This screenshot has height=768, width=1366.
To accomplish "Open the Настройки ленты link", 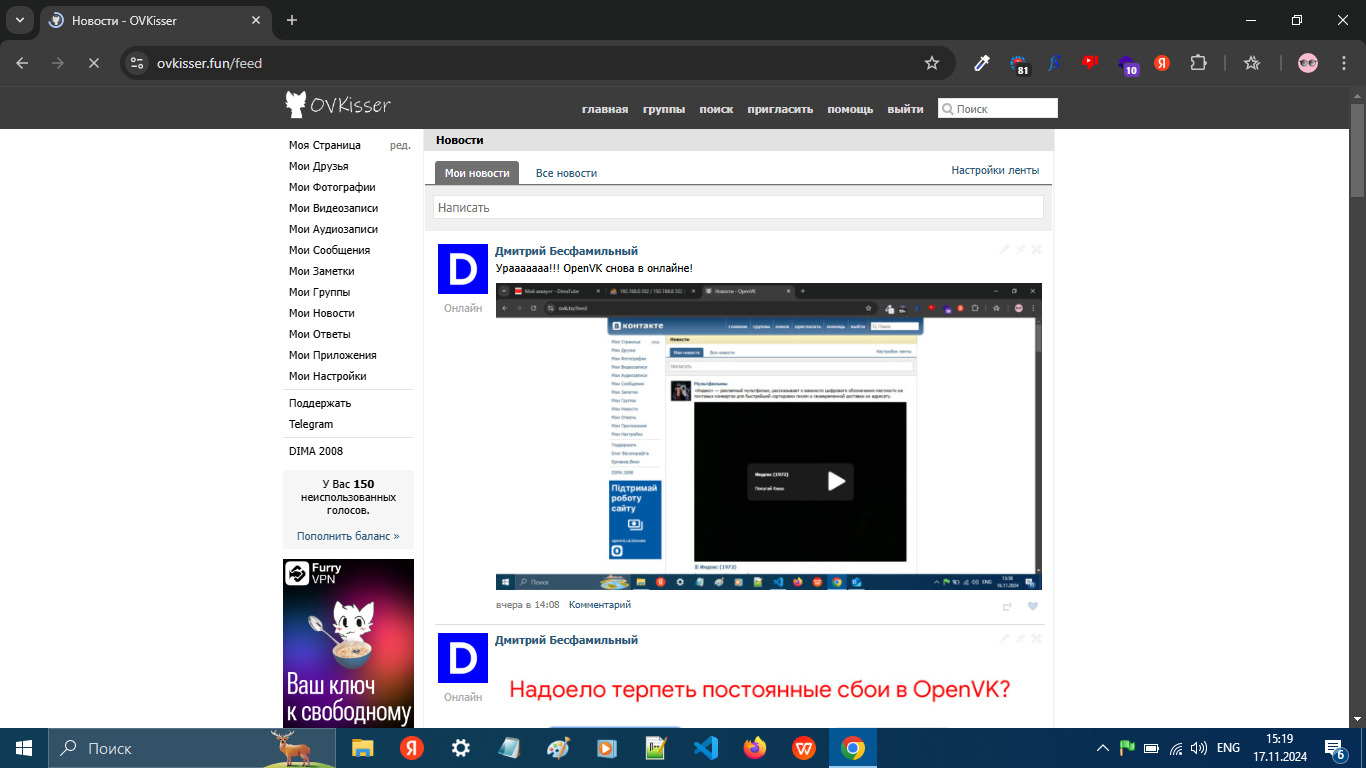I will [x=994, y=170].
